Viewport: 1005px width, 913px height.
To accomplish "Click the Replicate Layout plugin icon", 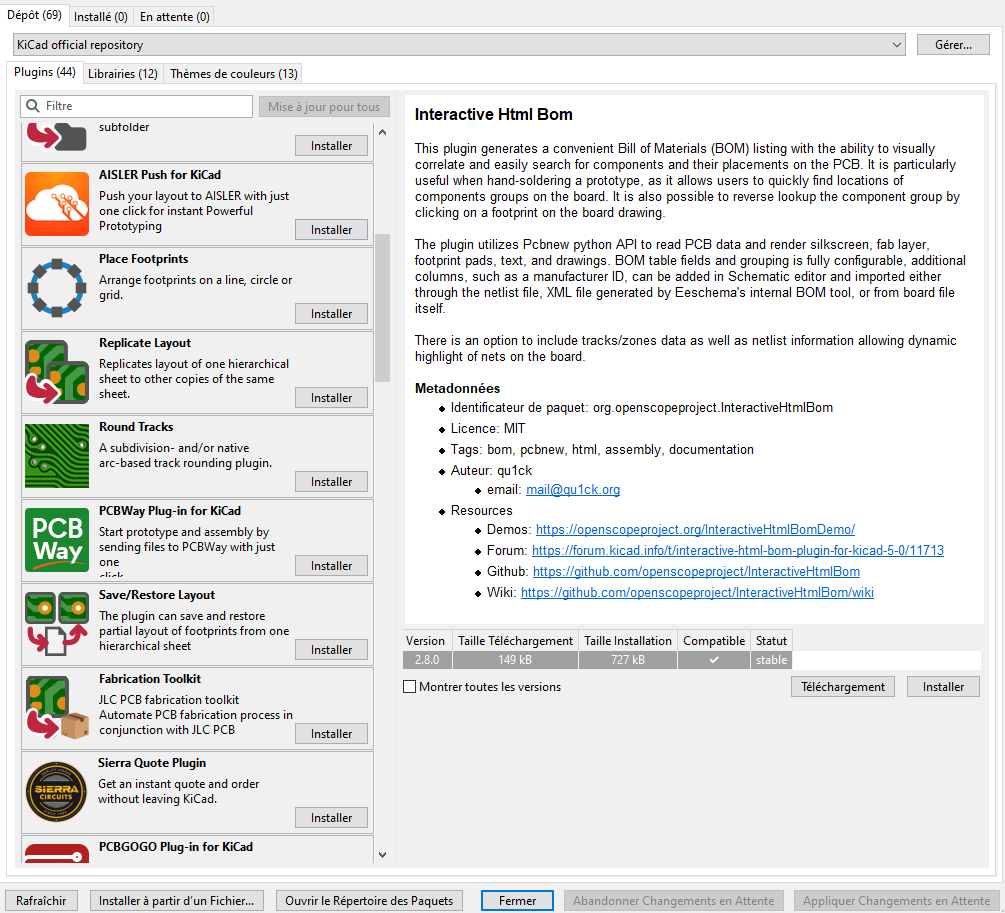I will 57,372.
